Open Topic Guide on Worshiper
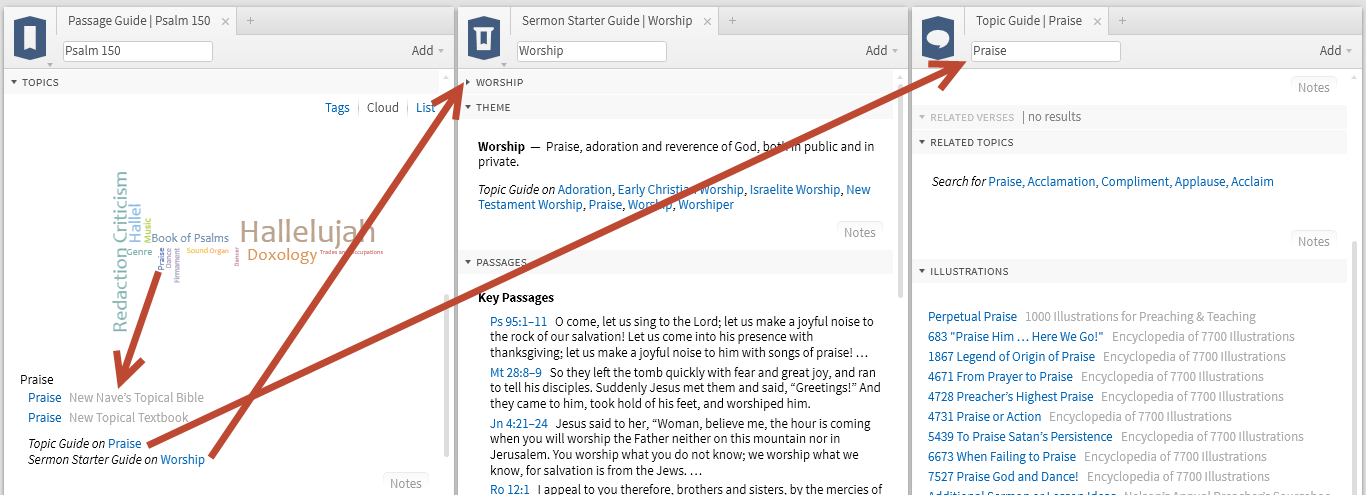The height and width of the screenshot is (495, 1366). pos(706,205)
